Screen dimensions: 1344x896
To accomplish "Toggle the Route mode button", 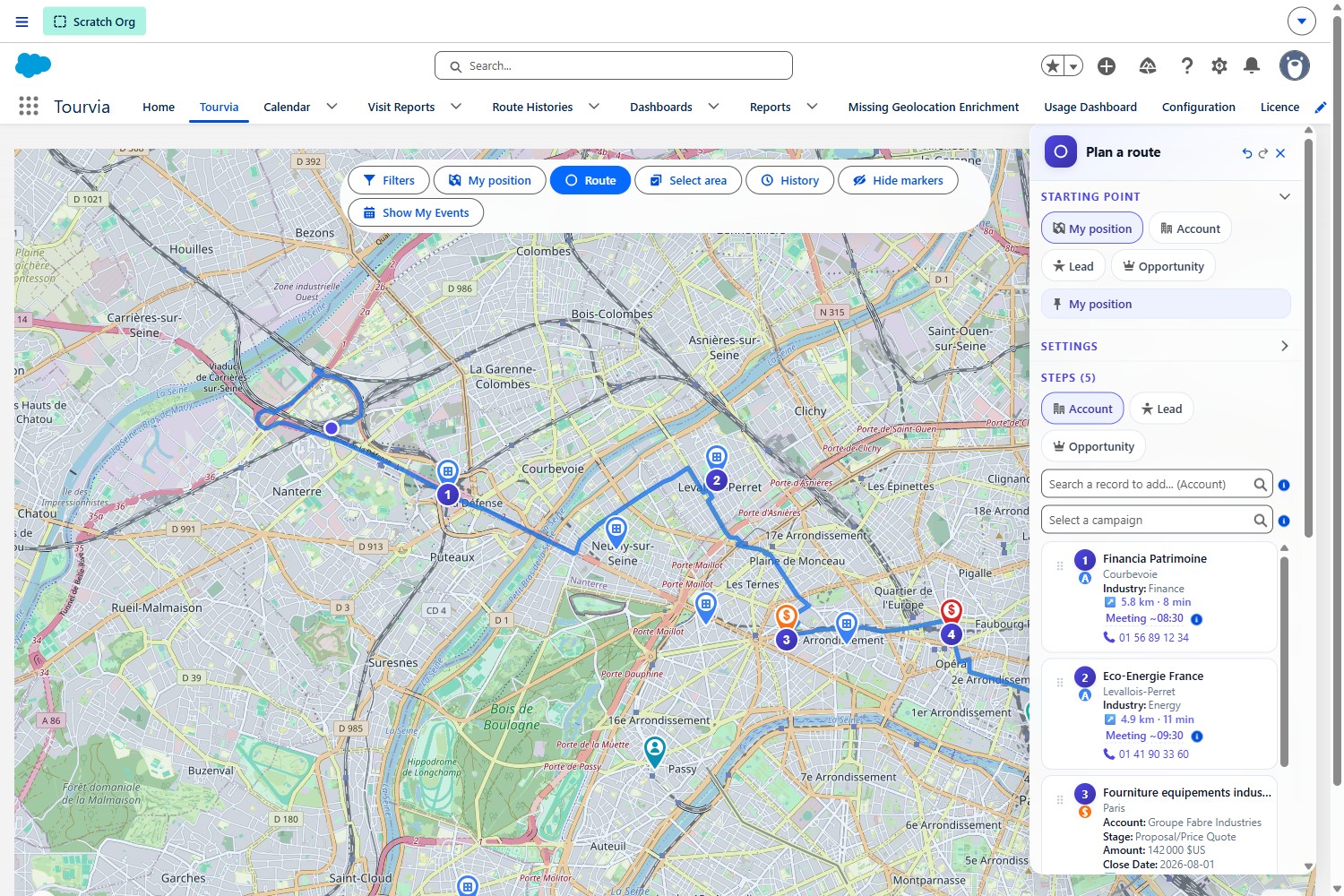I will click(590, 180).
